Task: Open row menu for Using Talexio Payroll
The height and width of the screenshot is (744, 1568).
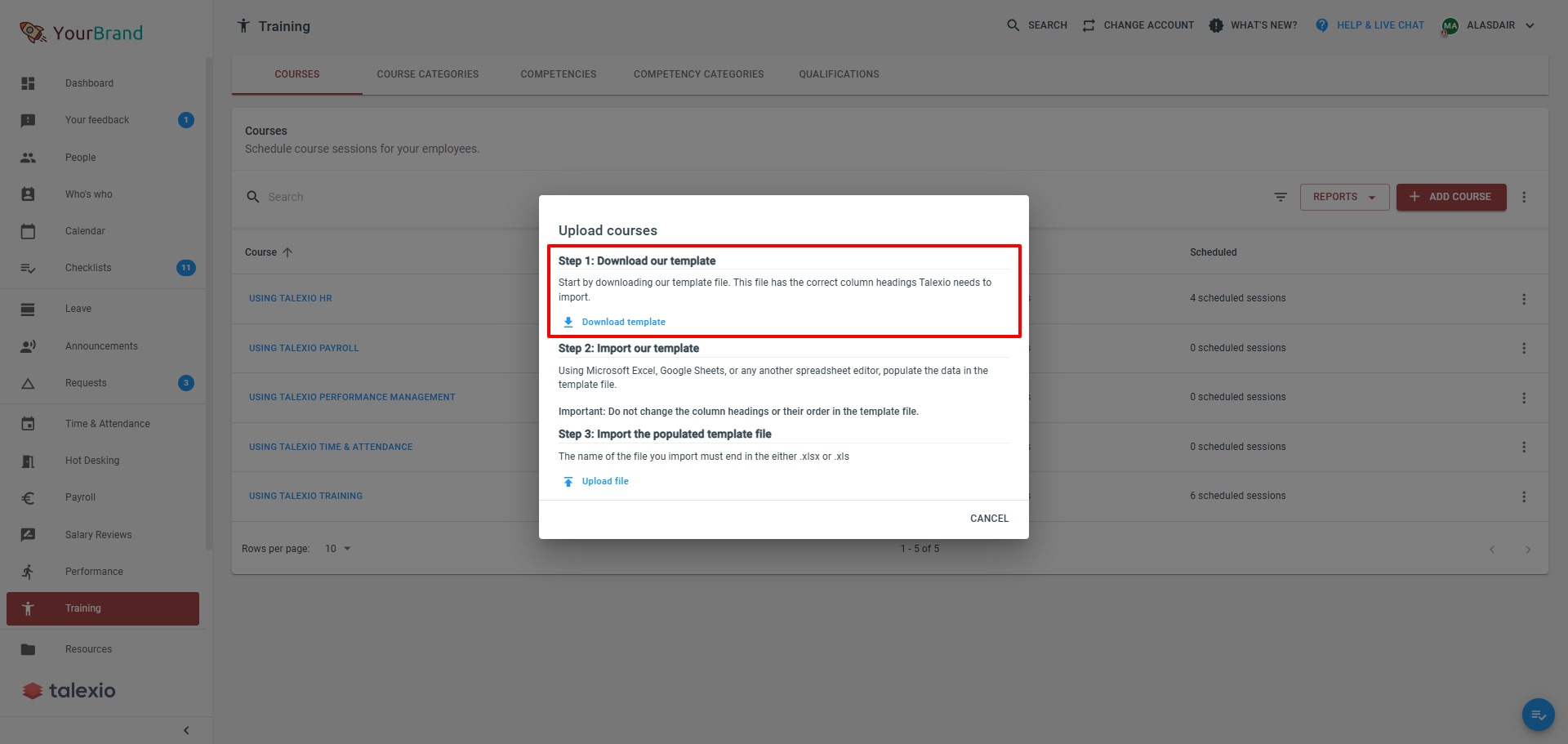Action: click(x=1524, y=348)
